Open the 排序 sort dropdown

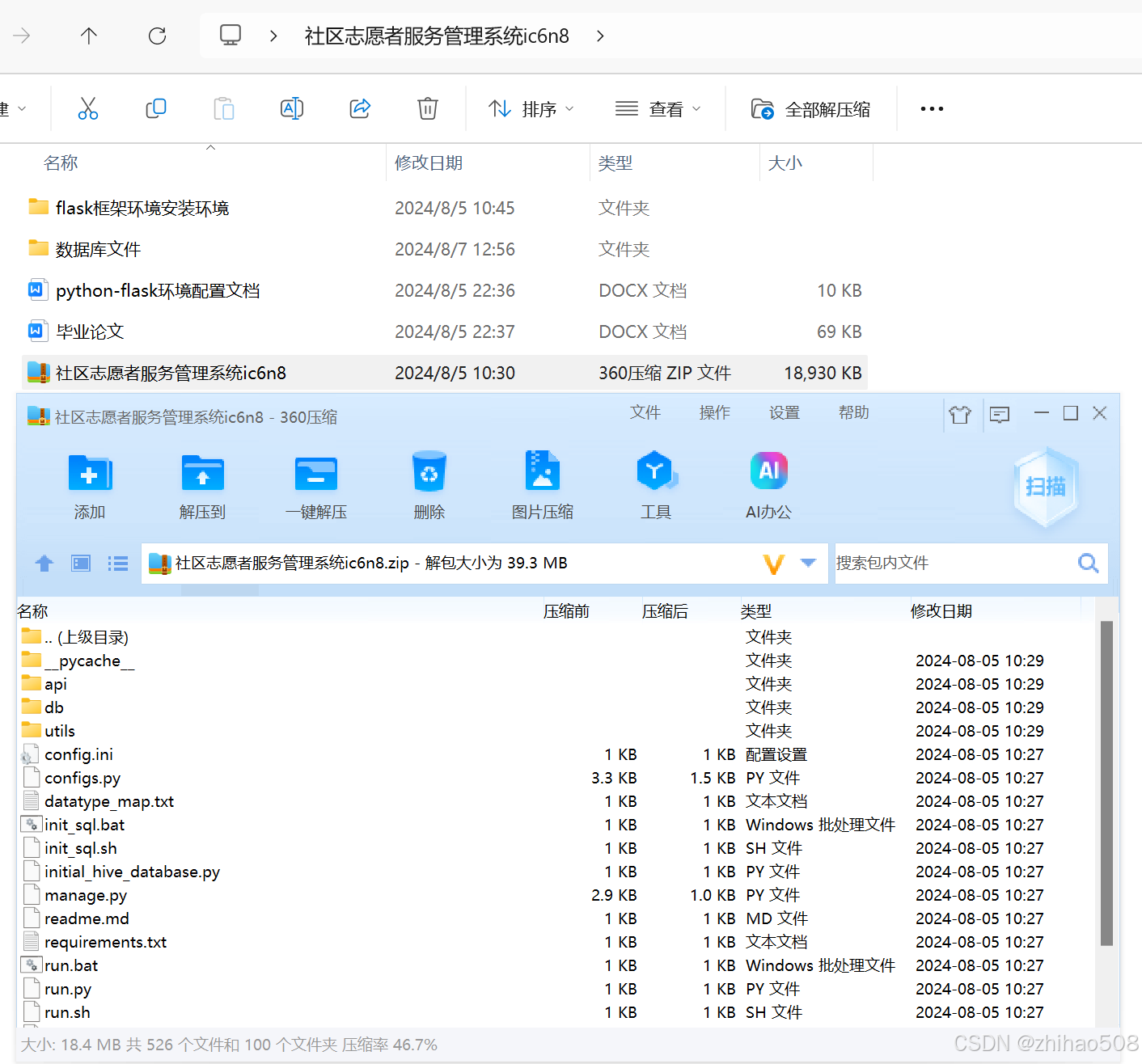531,108
